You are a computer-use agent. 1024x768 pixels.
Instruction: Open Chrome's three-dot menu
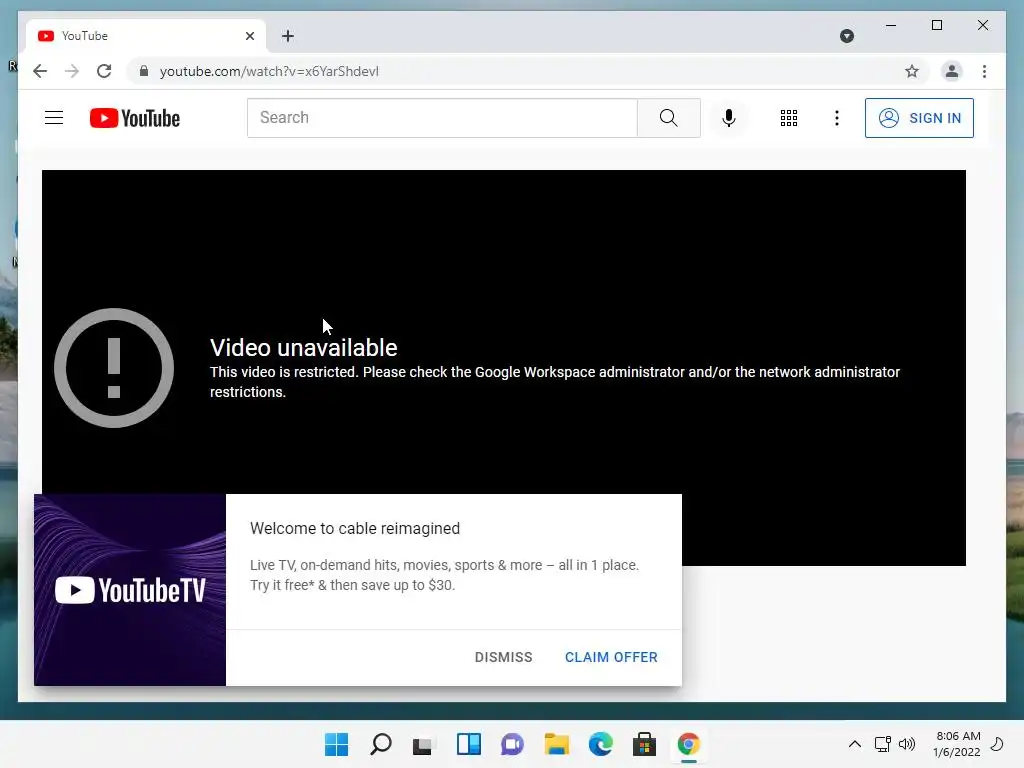[x=984, y=71]
